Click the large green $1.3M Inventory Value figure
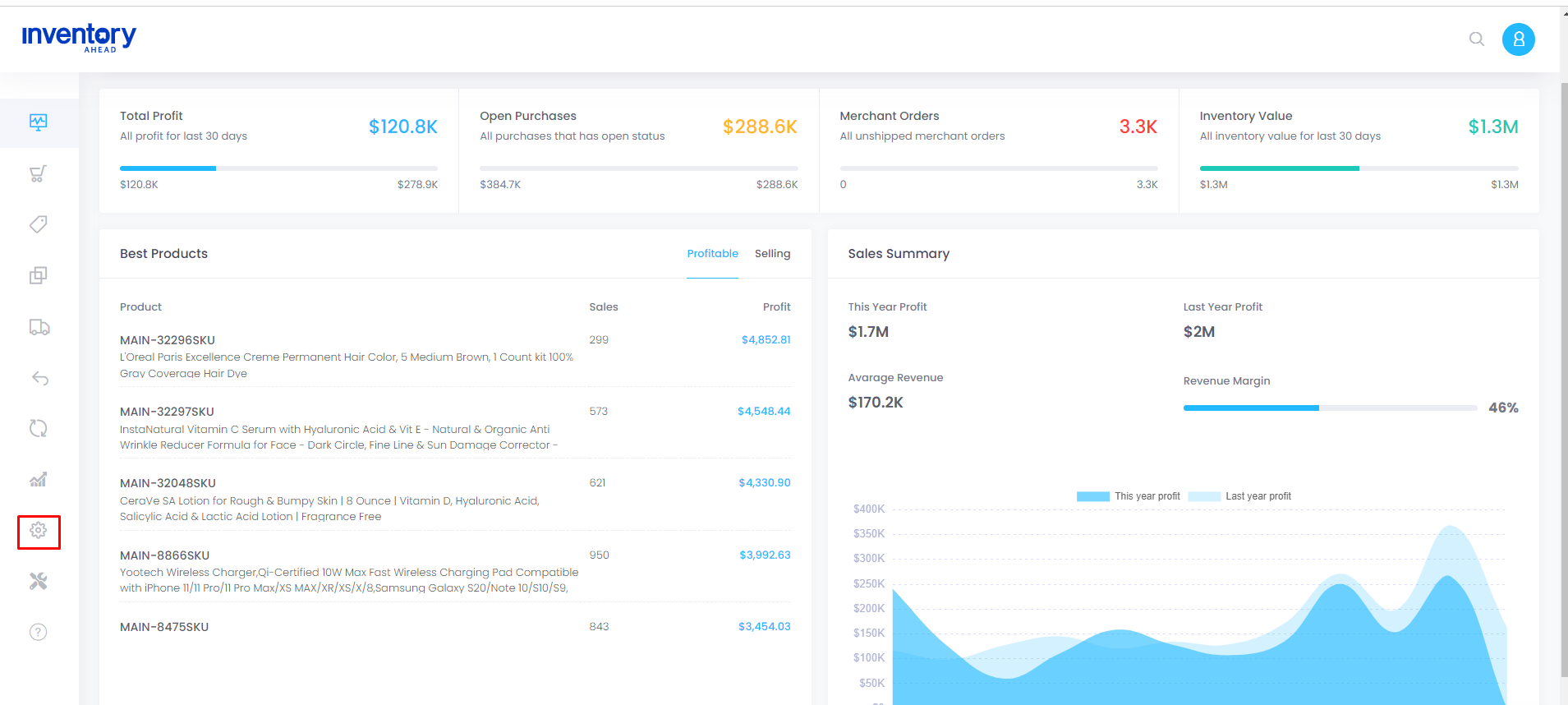 tap(1493, 127)
